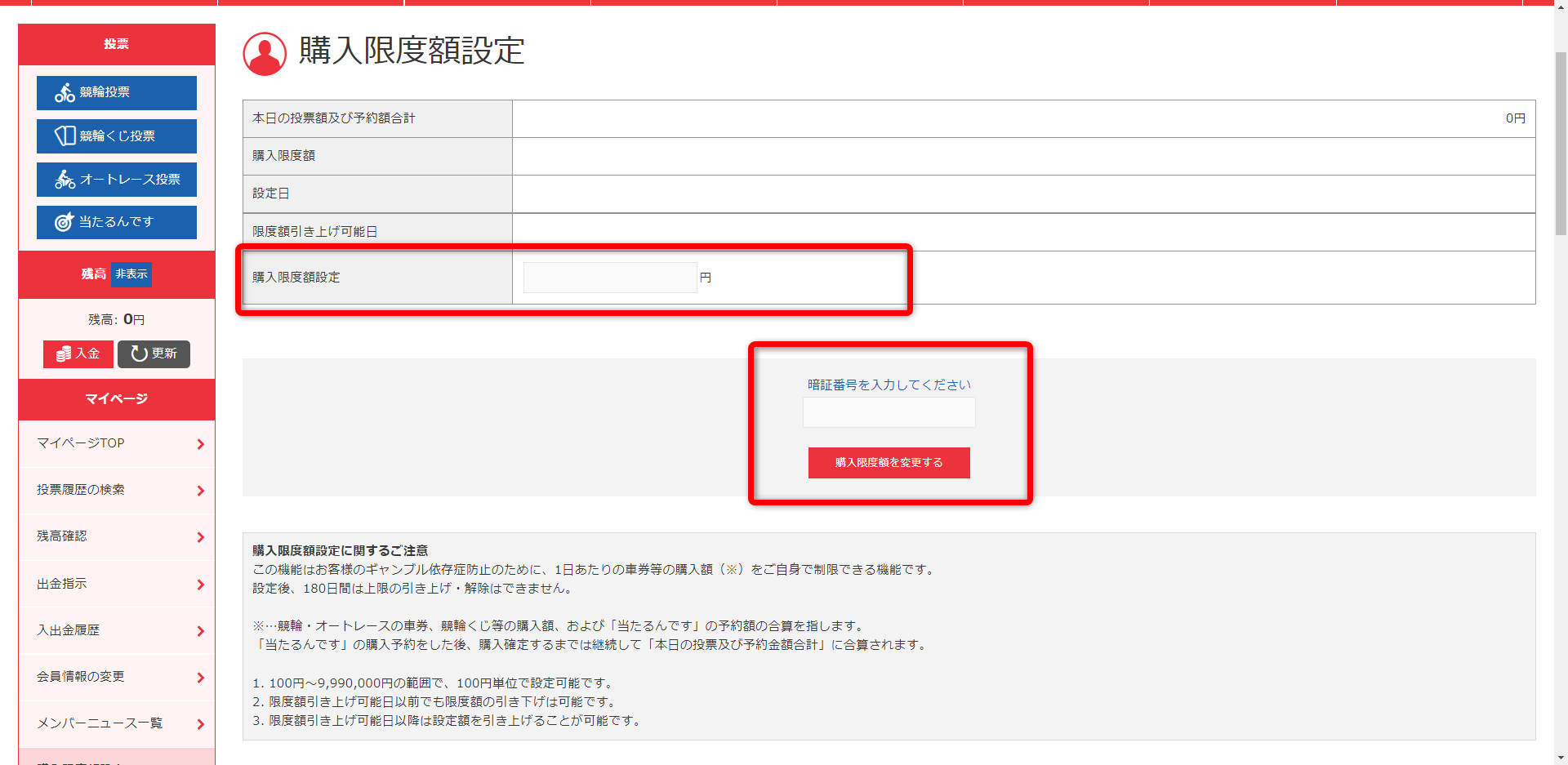Open 競輪くじ投票 via its ticket icon
The height and width of the screenshot is (765, 1568).
[65, 136]
